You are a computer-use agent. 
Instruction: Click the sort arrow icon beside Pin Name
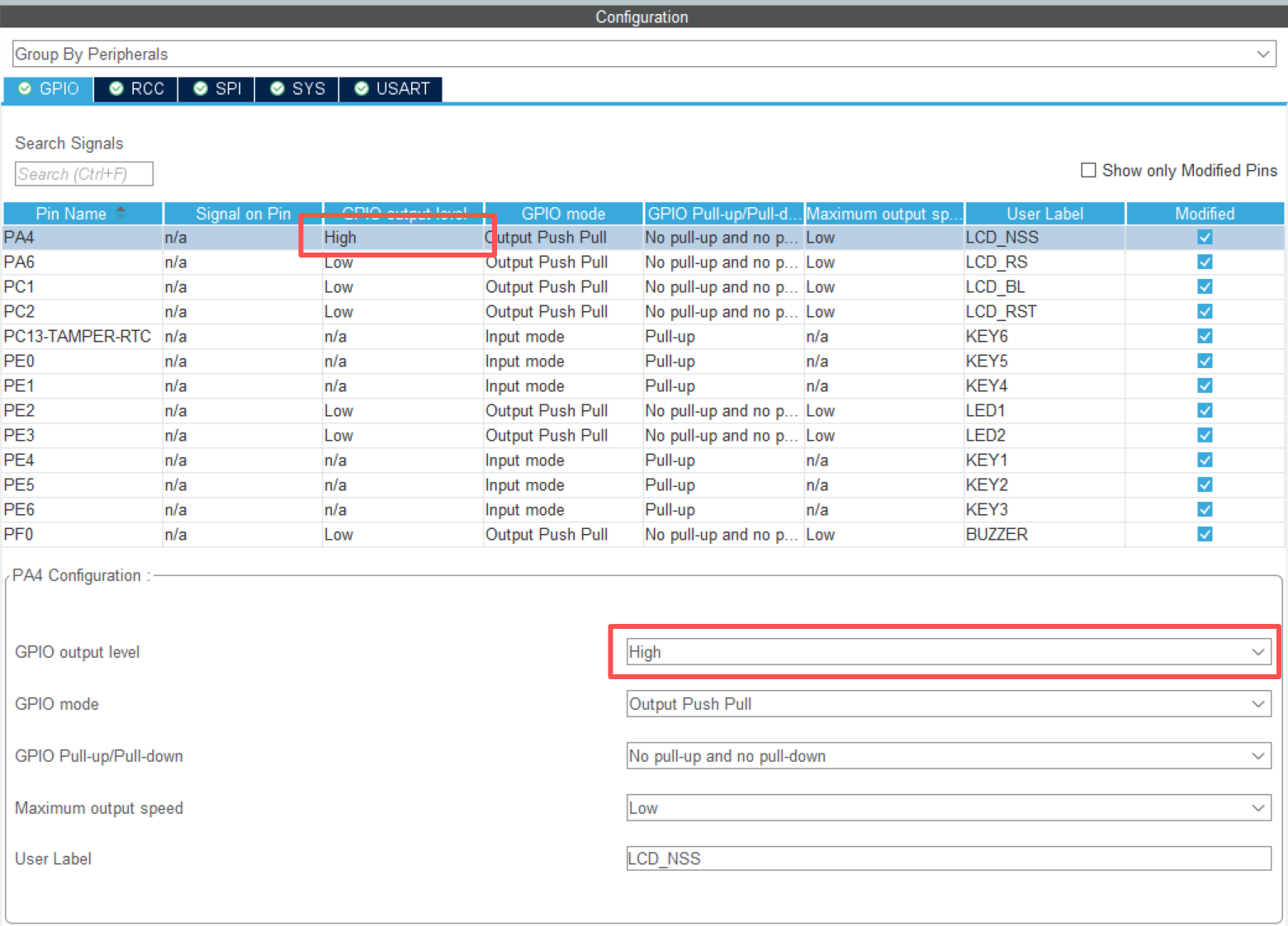point(121,211)
